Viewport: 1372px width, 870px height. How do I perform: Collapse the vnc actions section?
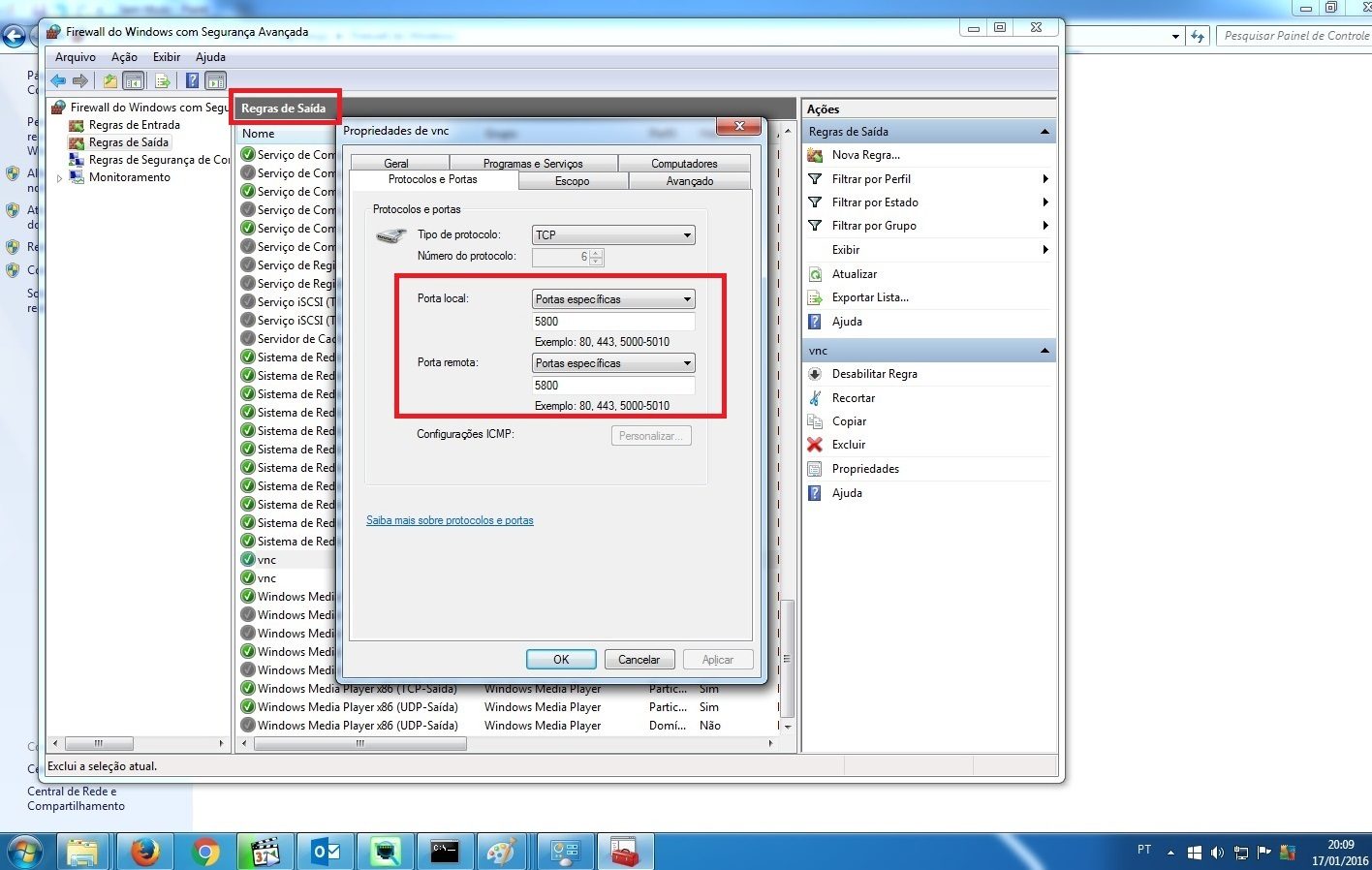click(x=1045, y=351)
